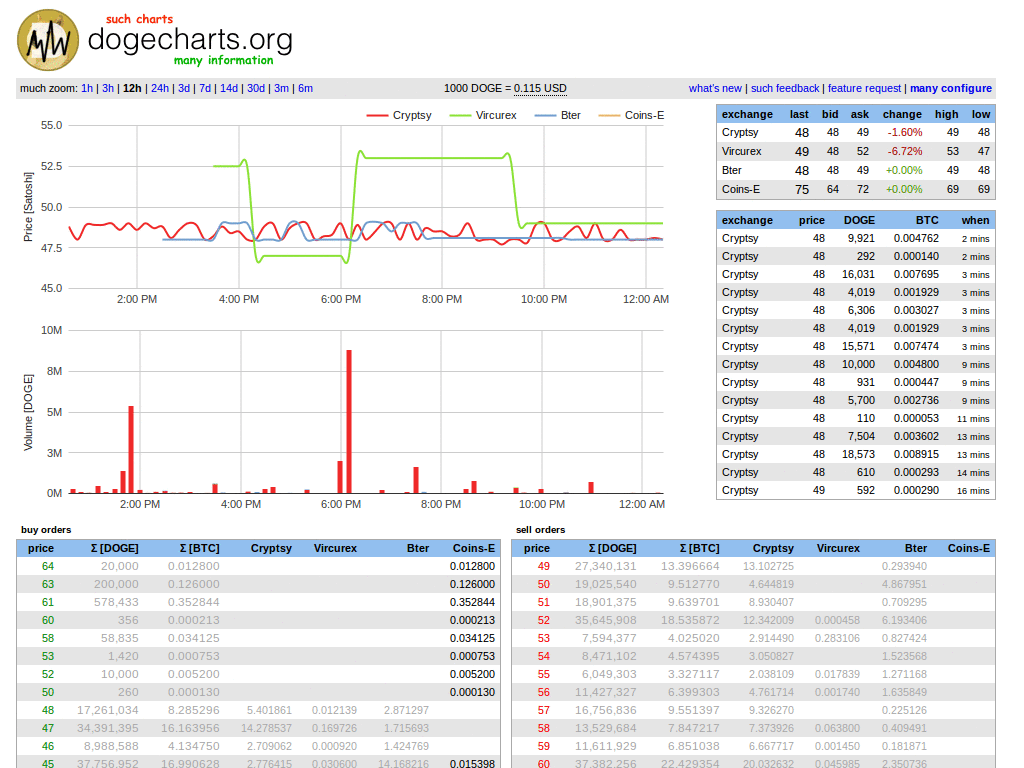Image resolution: width=1024 pixels, height=768 pixels.
Task: Click the sell orders heading
Action: click(x=540, y=530)
